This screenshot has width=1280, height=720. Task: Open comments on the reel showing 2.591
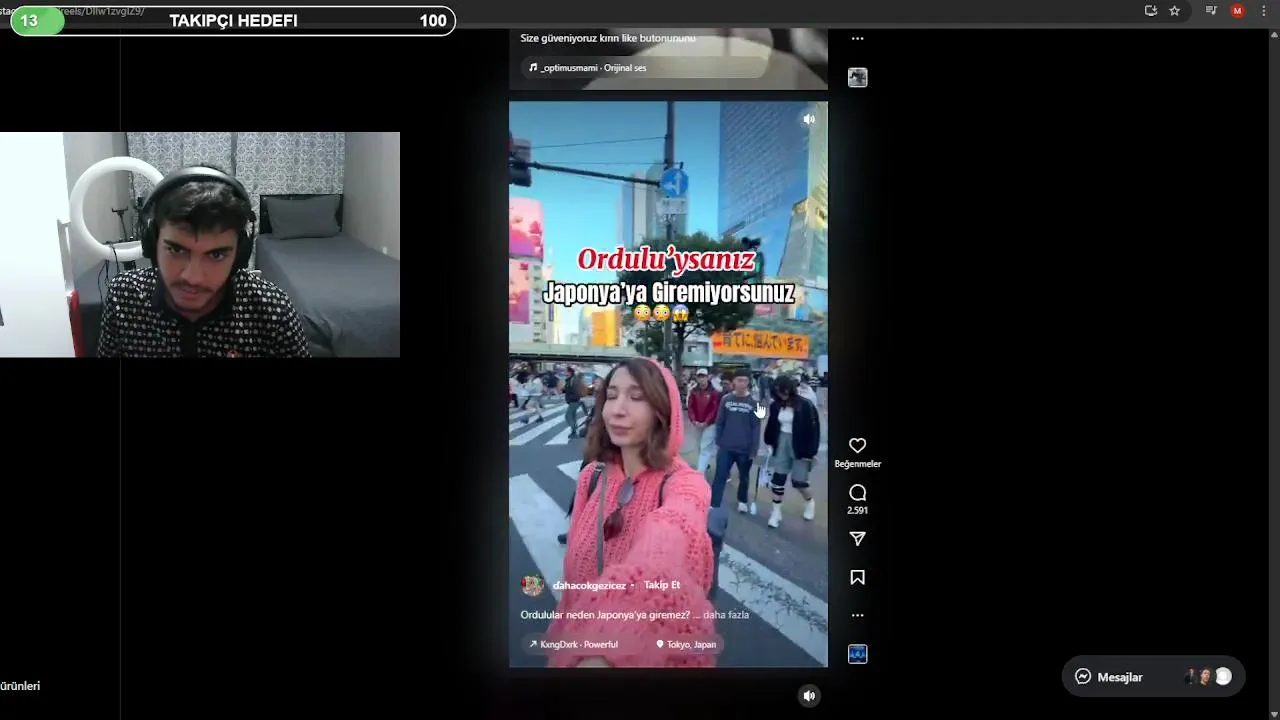tap(857, 492)
